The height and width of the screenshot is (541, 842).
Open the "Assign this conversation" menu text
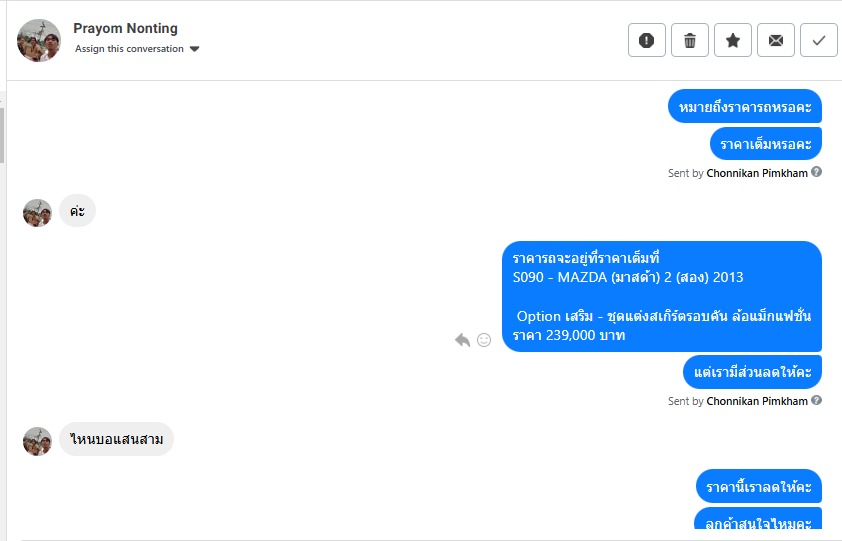[129, 49]
